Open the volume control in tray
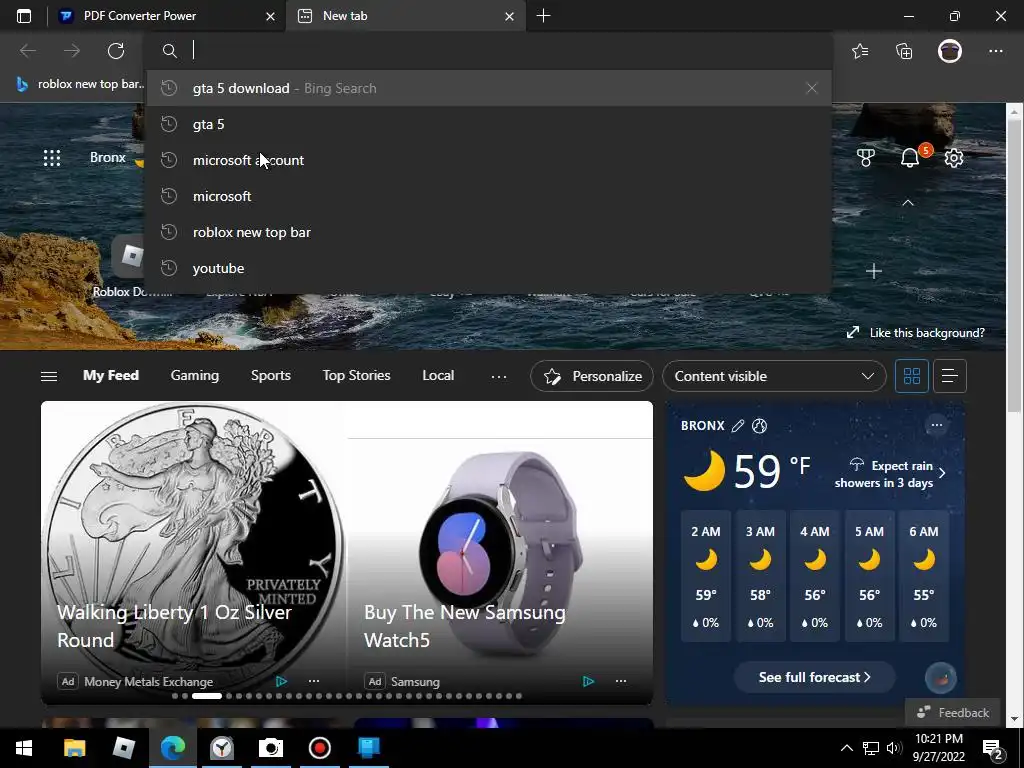Image resolution: width=1024 pixels, height=768 pixels. [x=893, y=748]
